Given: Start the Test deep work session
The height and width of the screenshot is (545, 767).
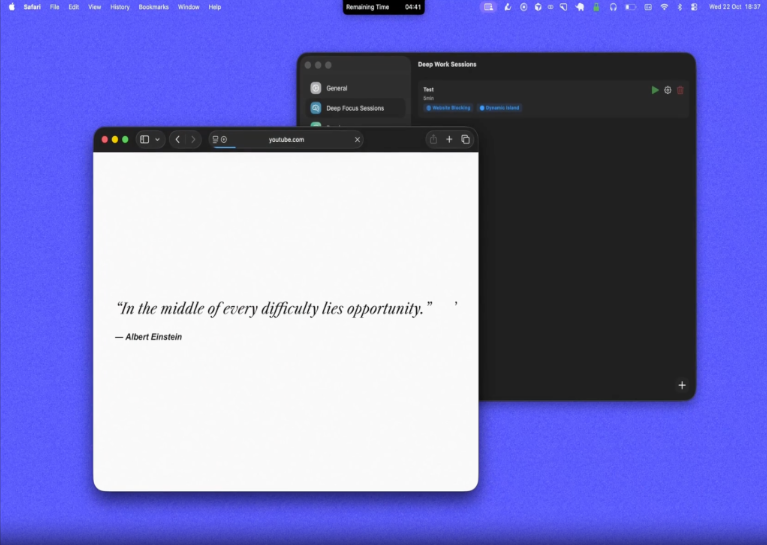Looking at the screenshot, I should point(655,90).
